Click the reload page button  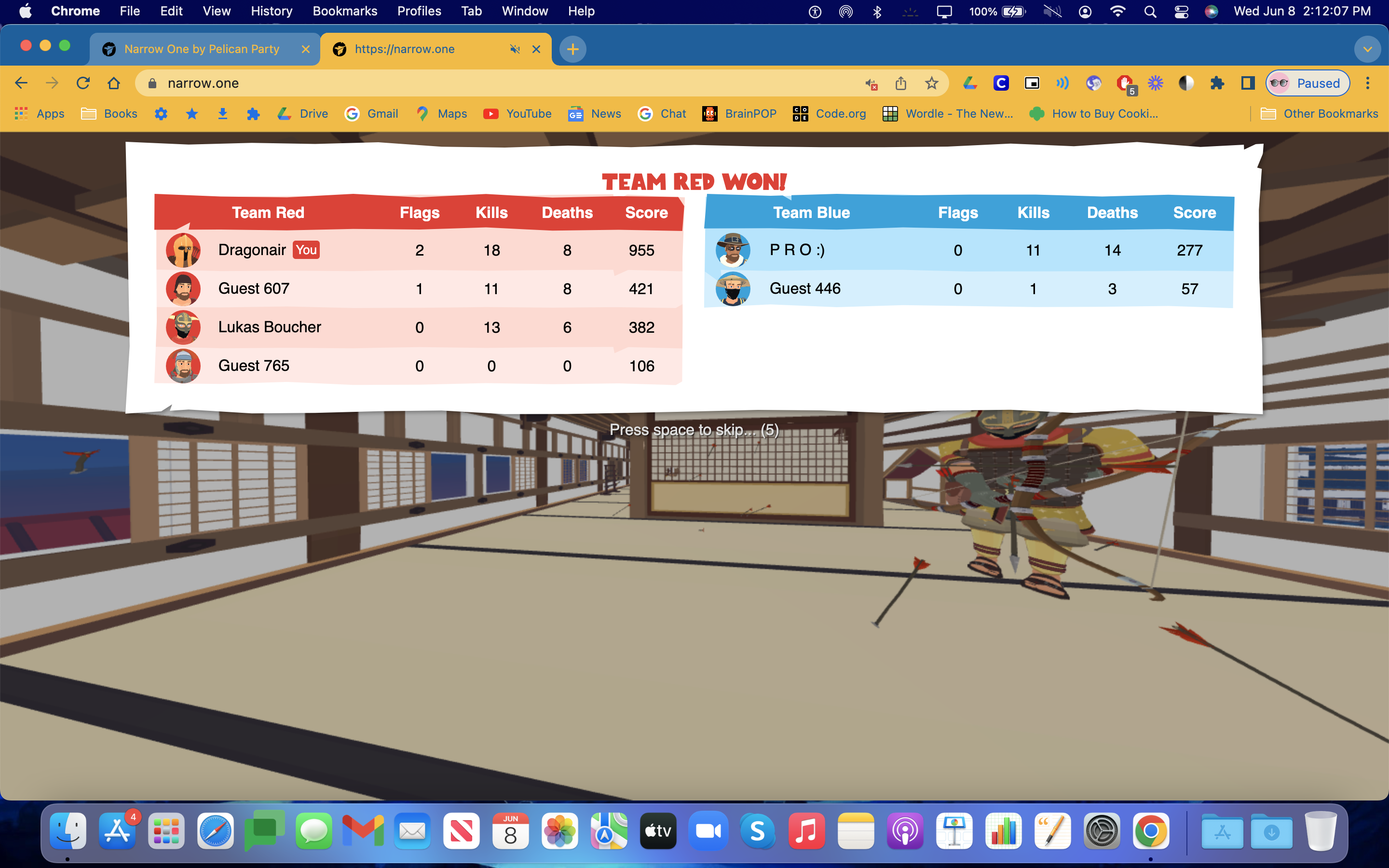point(83,83)
